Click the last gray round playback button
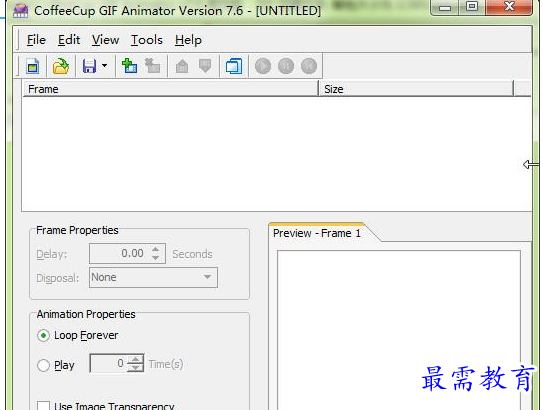Screen dimensions: 543x410 309,66
